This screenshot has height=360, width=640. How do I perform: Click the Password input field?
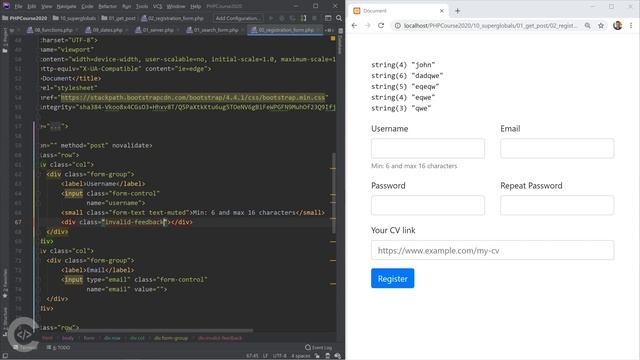click(428, 205)
